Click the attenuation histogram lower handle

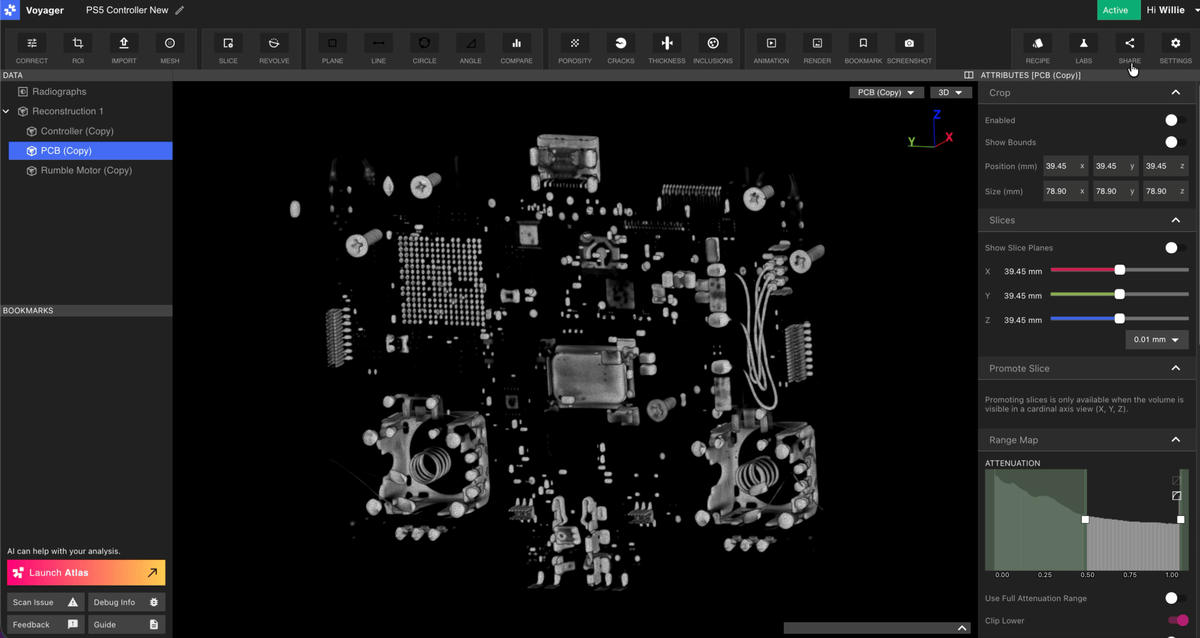pyautogui.click(x=1086, y=519)
